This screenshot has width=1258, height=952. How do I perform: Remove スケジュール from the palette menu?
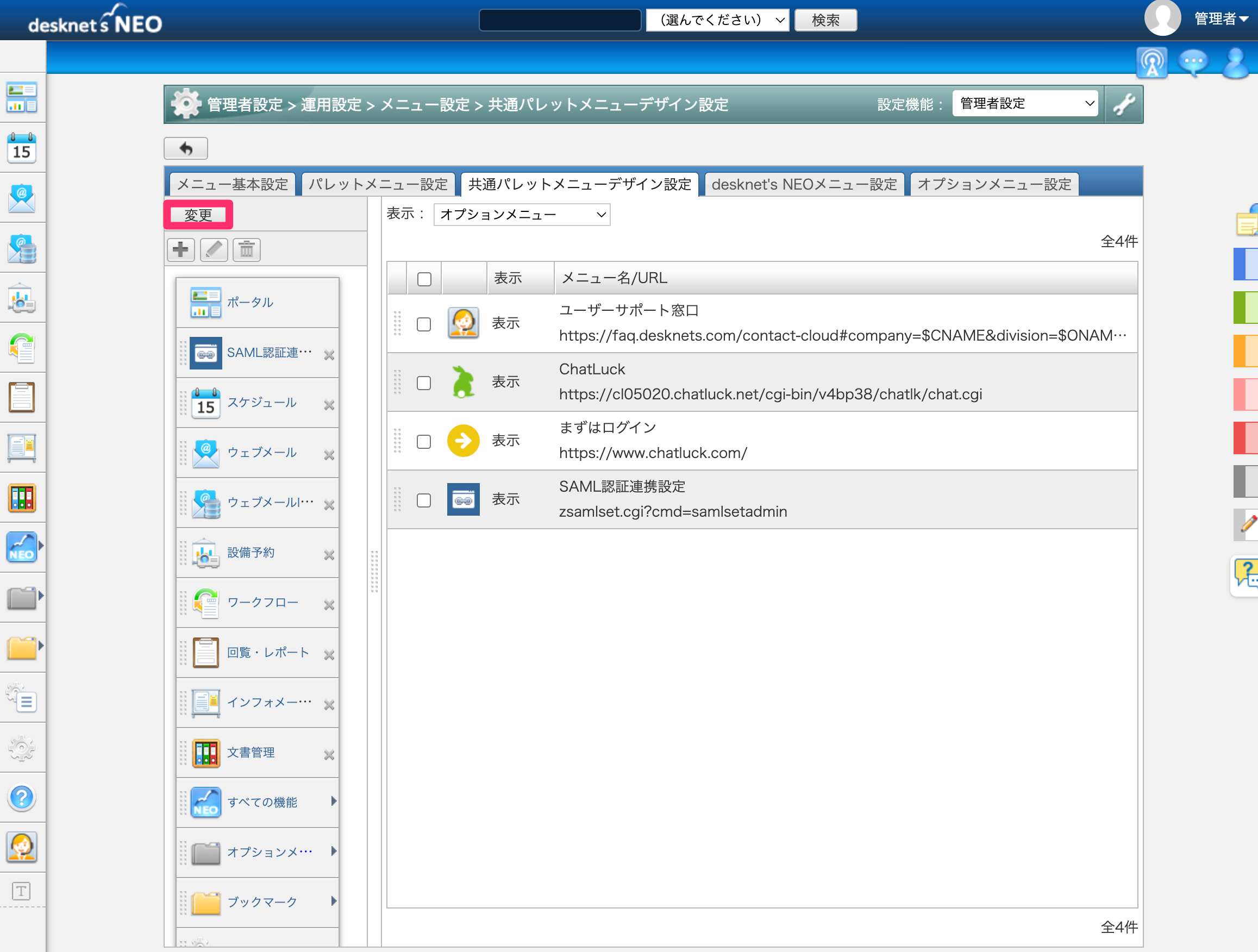click(329, 405)
